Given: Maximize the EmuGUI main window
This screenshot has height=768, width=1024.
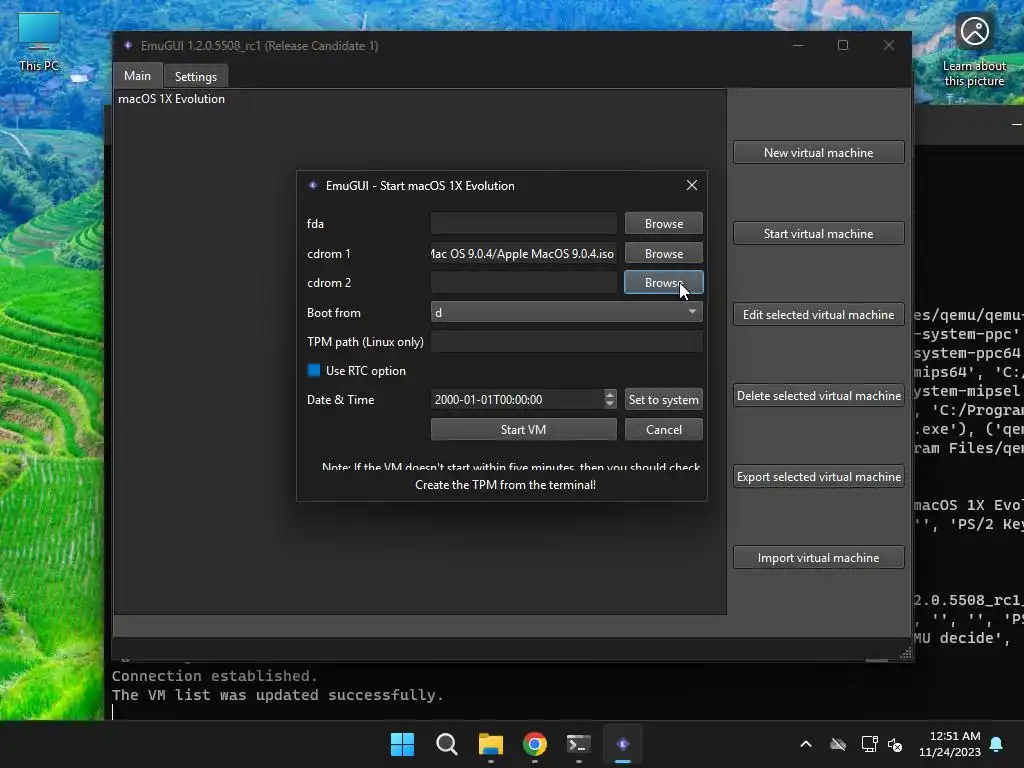Looking at the screenshot, I should (843, 45).
